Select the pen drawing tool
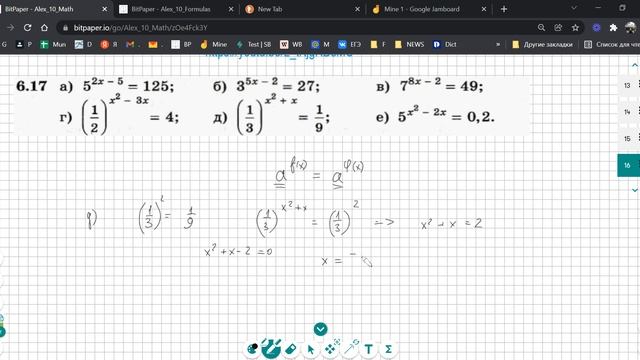The image size is (640, 360). [271, 348]
